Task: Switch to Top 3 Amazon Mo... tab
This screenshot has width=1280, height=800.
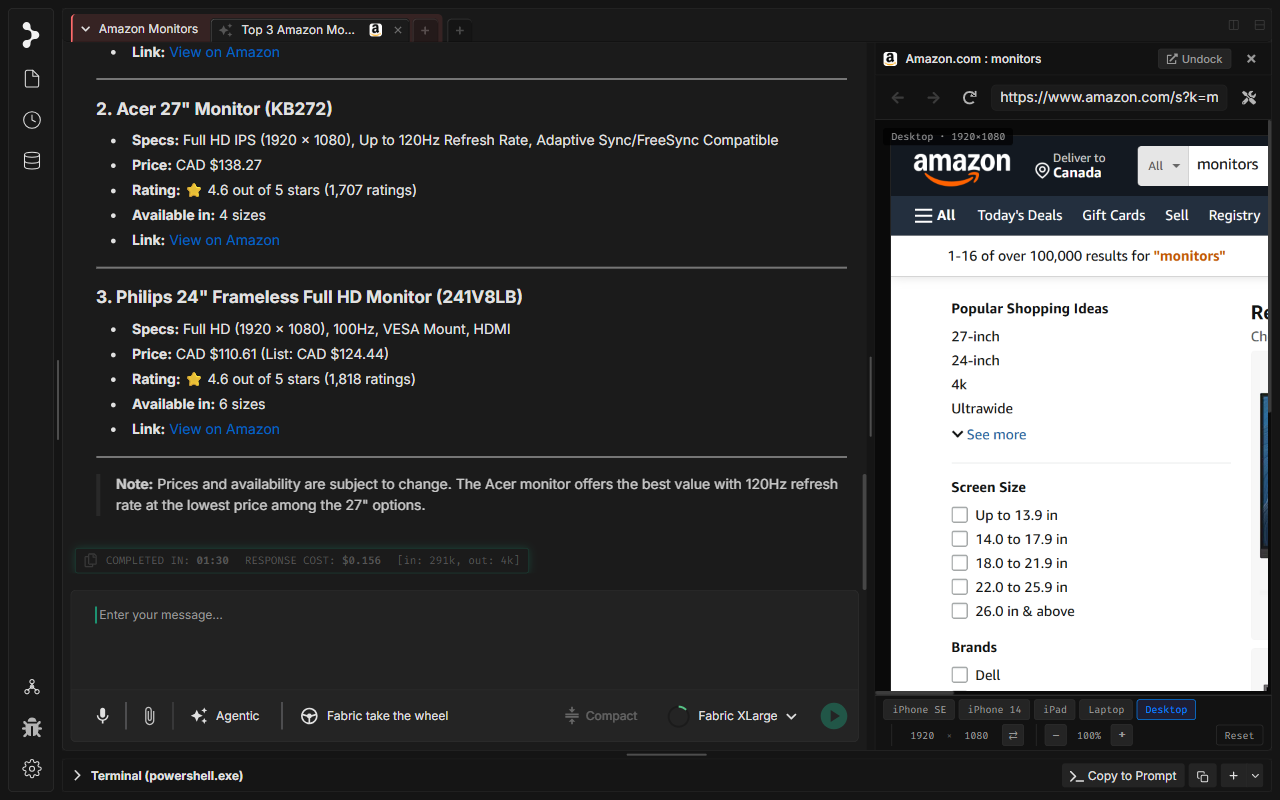Action: point(300,30)
